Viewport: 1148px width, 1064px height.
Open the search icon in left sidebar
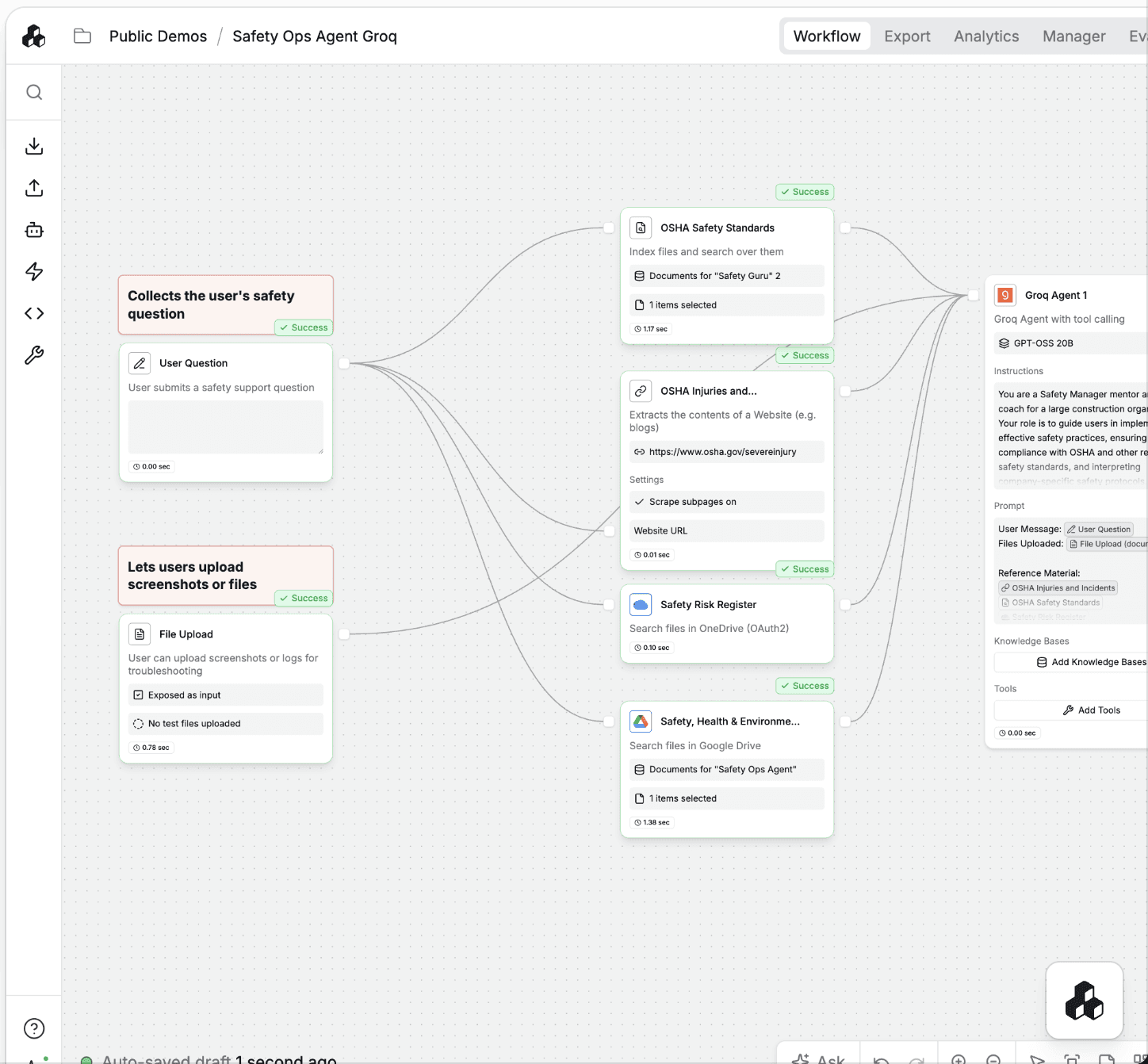tap(34, 92)
